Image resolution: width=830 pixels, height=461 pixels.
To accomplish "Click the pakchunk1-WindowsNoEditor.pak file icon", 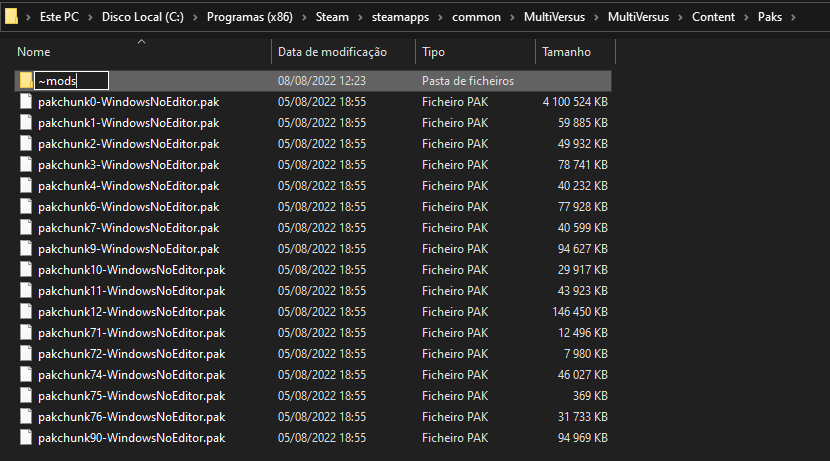I will [26, 123].
